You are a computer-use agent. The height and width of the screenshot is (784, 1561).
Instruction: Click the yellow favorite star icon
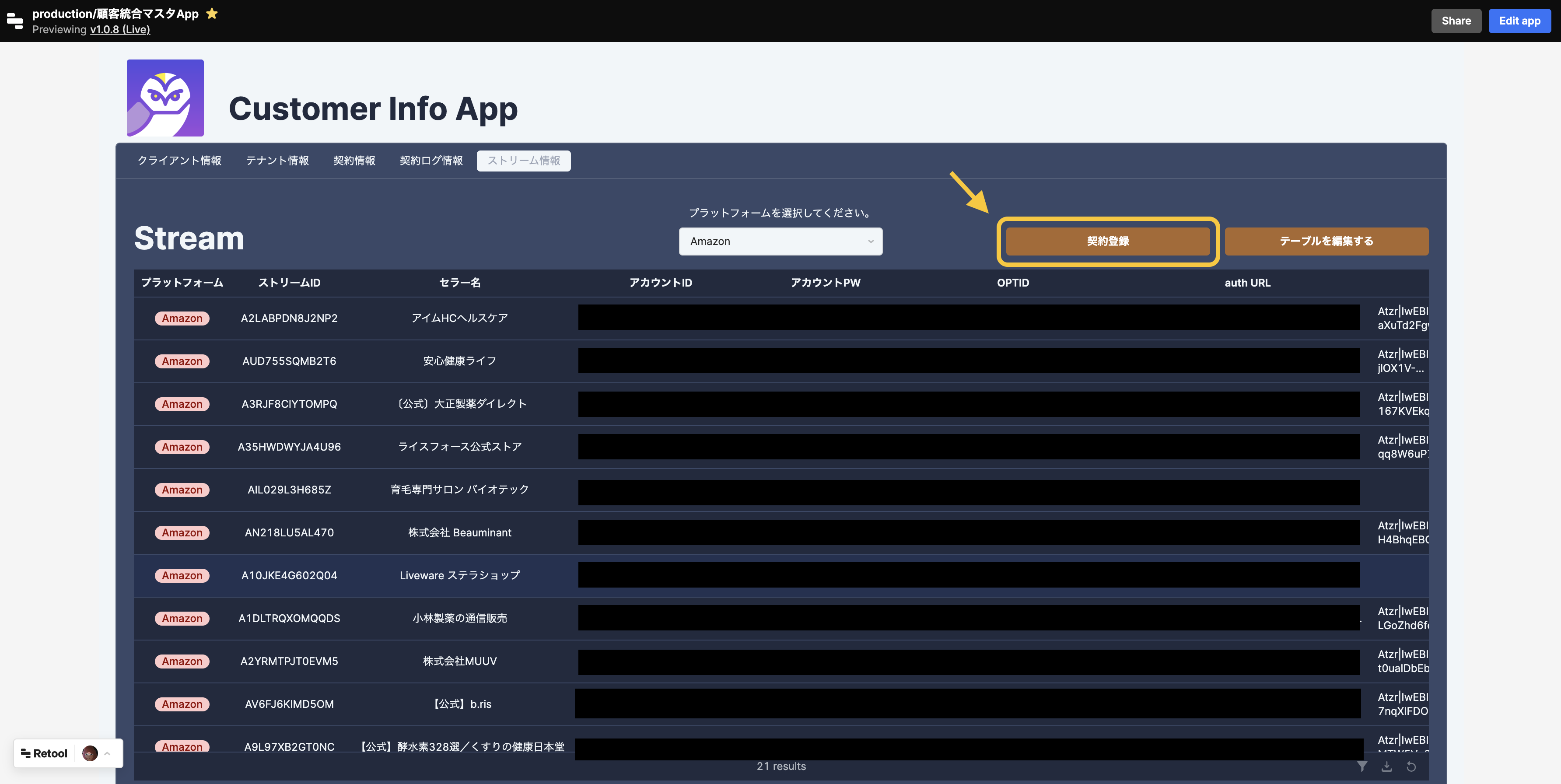[x=211, y=13]
